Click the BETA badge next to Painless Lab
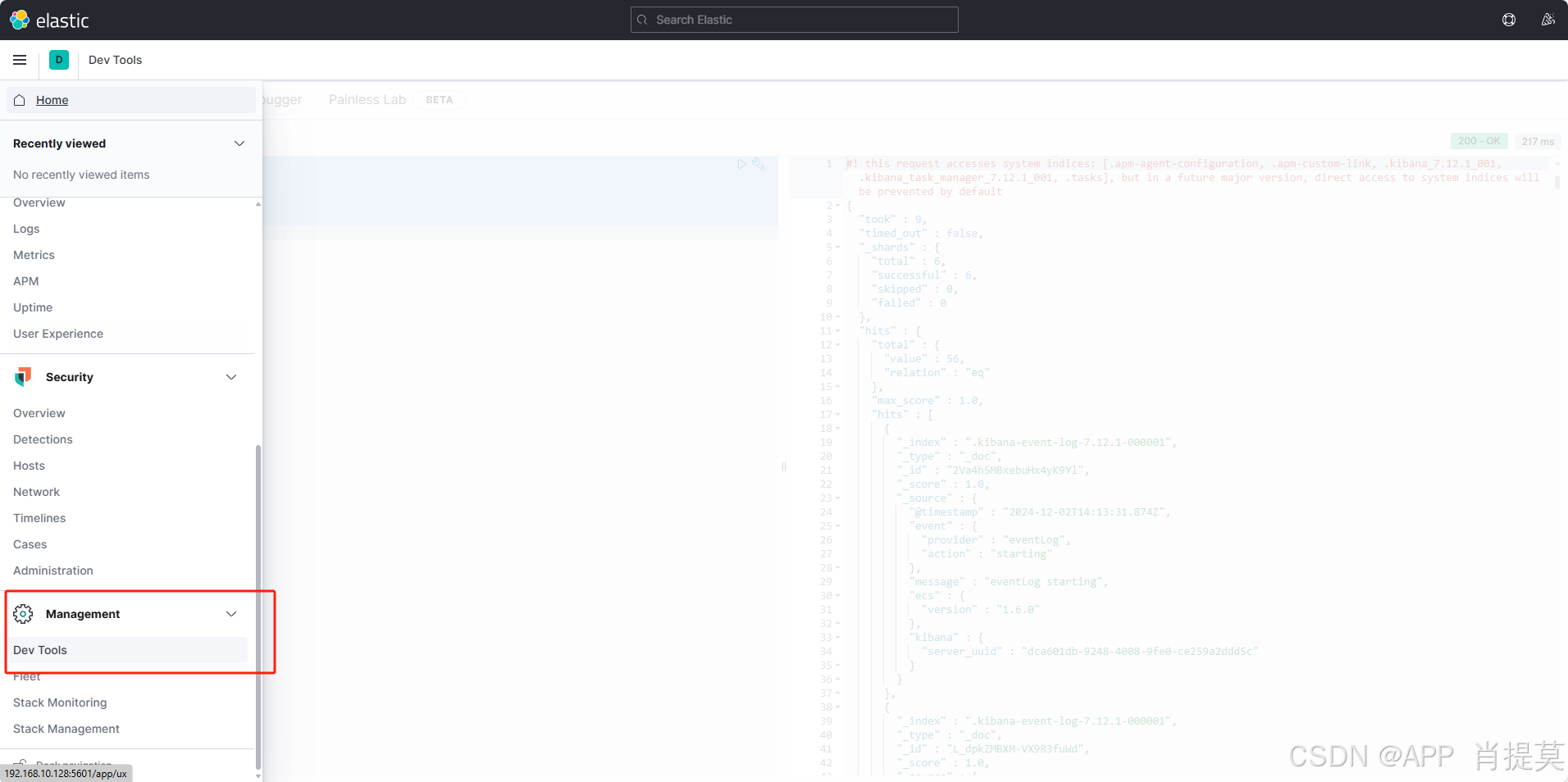This screenshot has width=1568, height=782. pyautogui.click(x=439, y=100)
